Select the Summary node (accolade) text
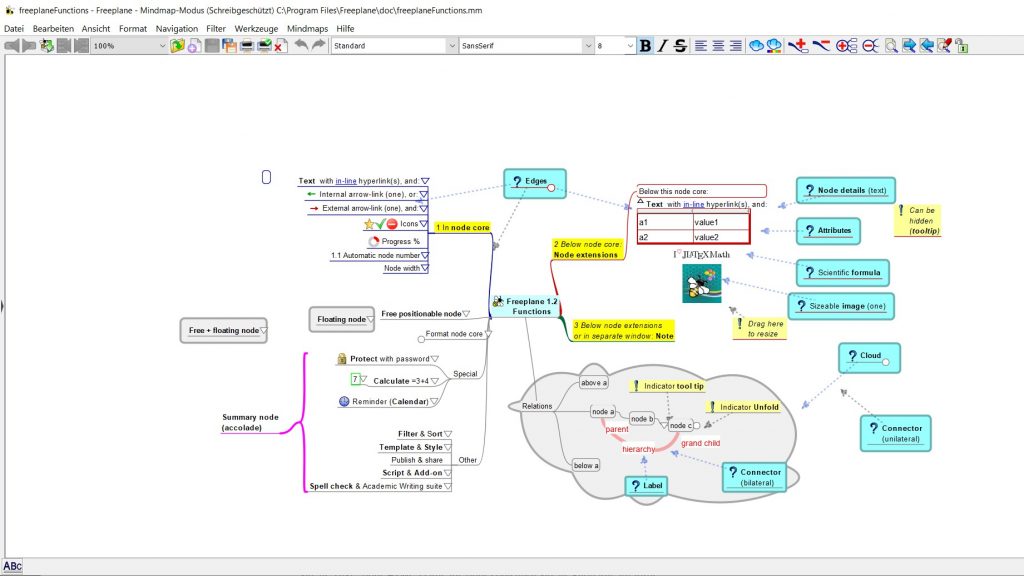The height and width of the screenshot is (576, 1024). click(x=250, y=423)
